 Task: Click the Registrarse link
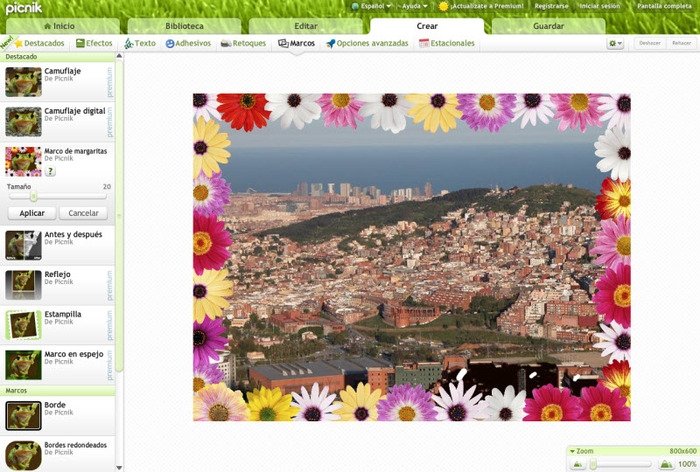click(x=551, y=6)
